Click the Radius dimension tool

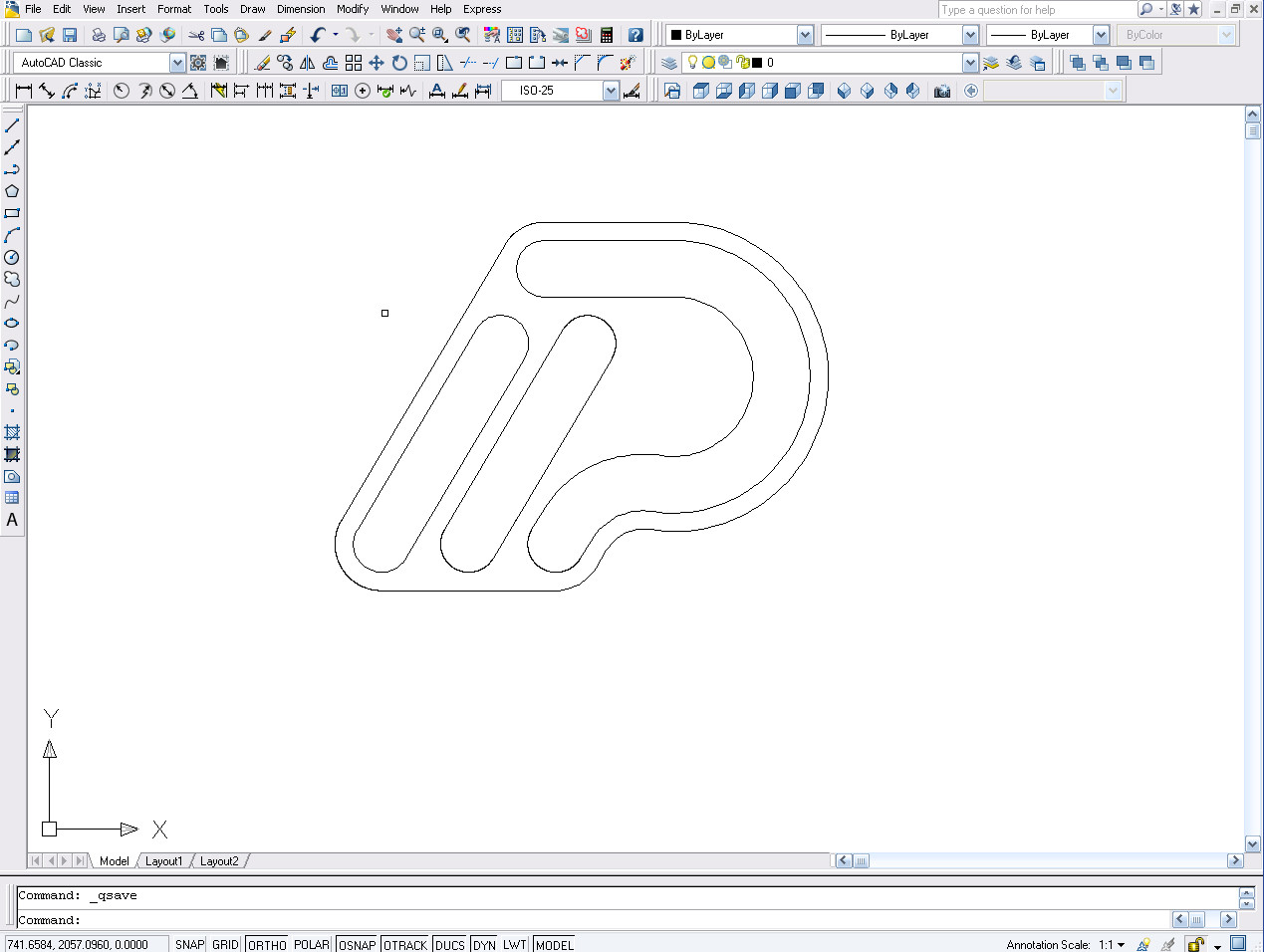[x=122, y=91]
